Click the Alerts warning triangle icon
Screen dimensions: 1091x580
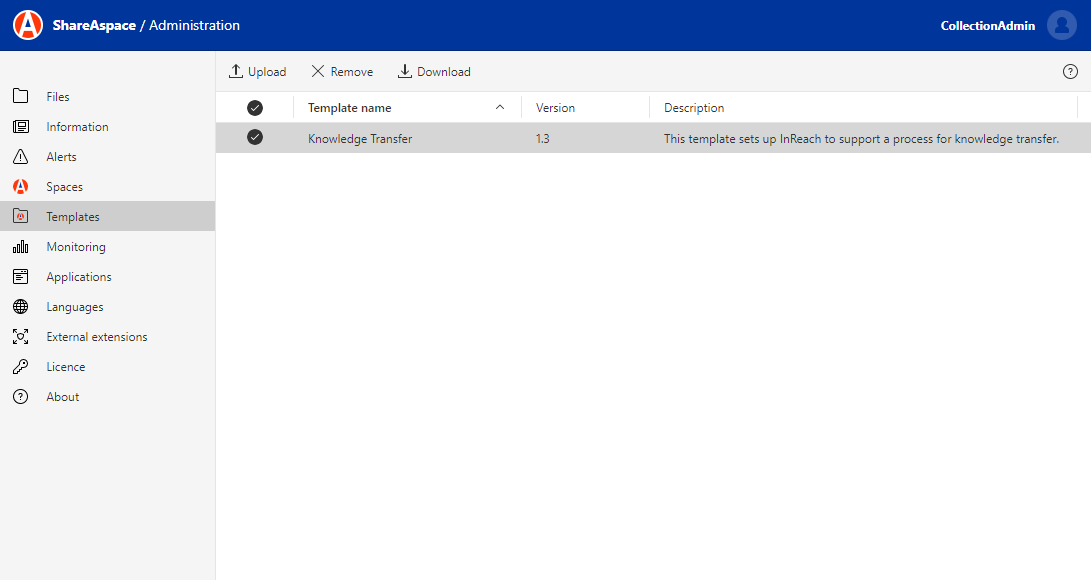coord(20,157)
